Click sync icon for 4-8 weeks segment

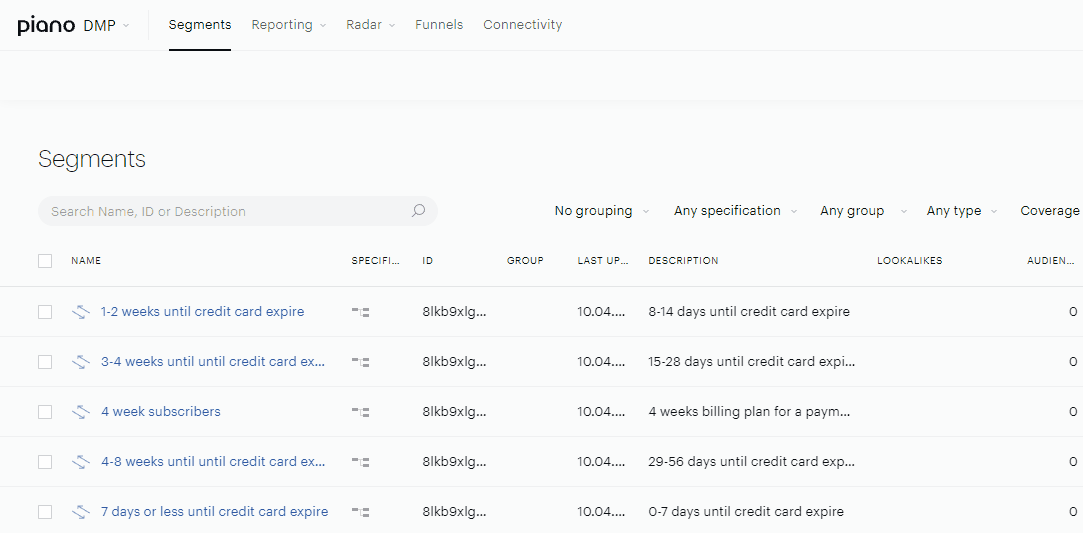click(81, 462)
